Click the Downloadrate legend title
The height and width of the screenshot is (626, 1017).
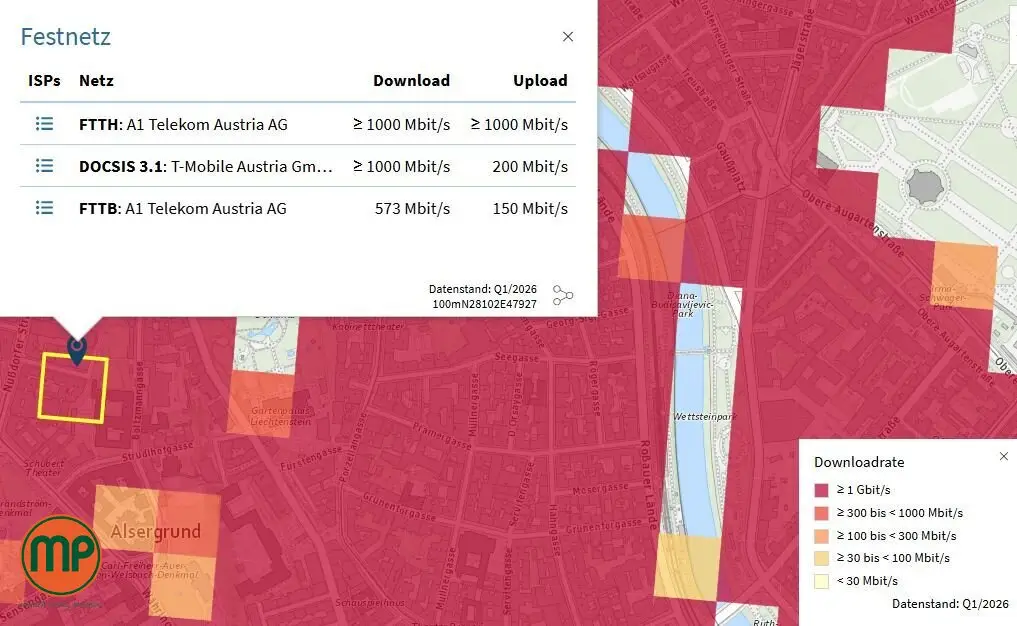(x=859, y=462)
